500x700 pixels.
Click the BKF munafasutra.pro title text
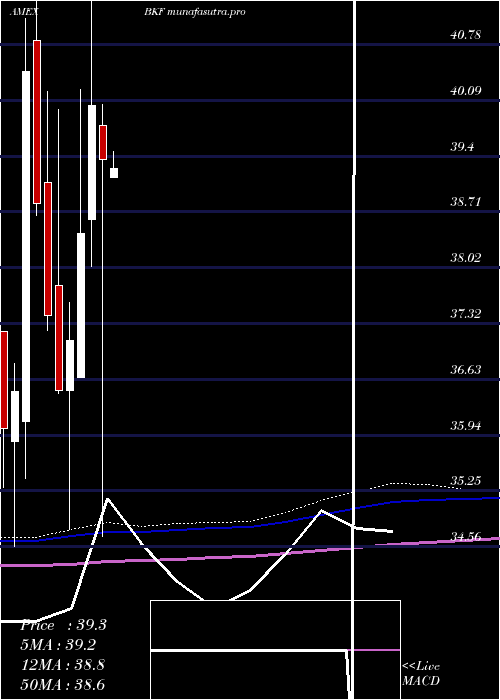click(x=195, y=12)
